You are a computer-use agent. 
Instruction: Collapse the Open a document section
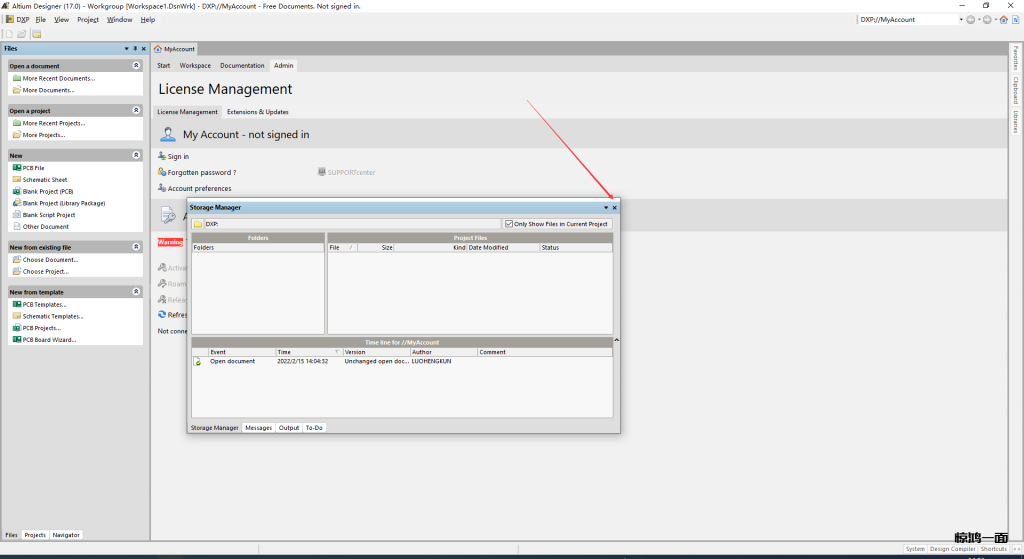pyautogui.click(x=136, y=66)
